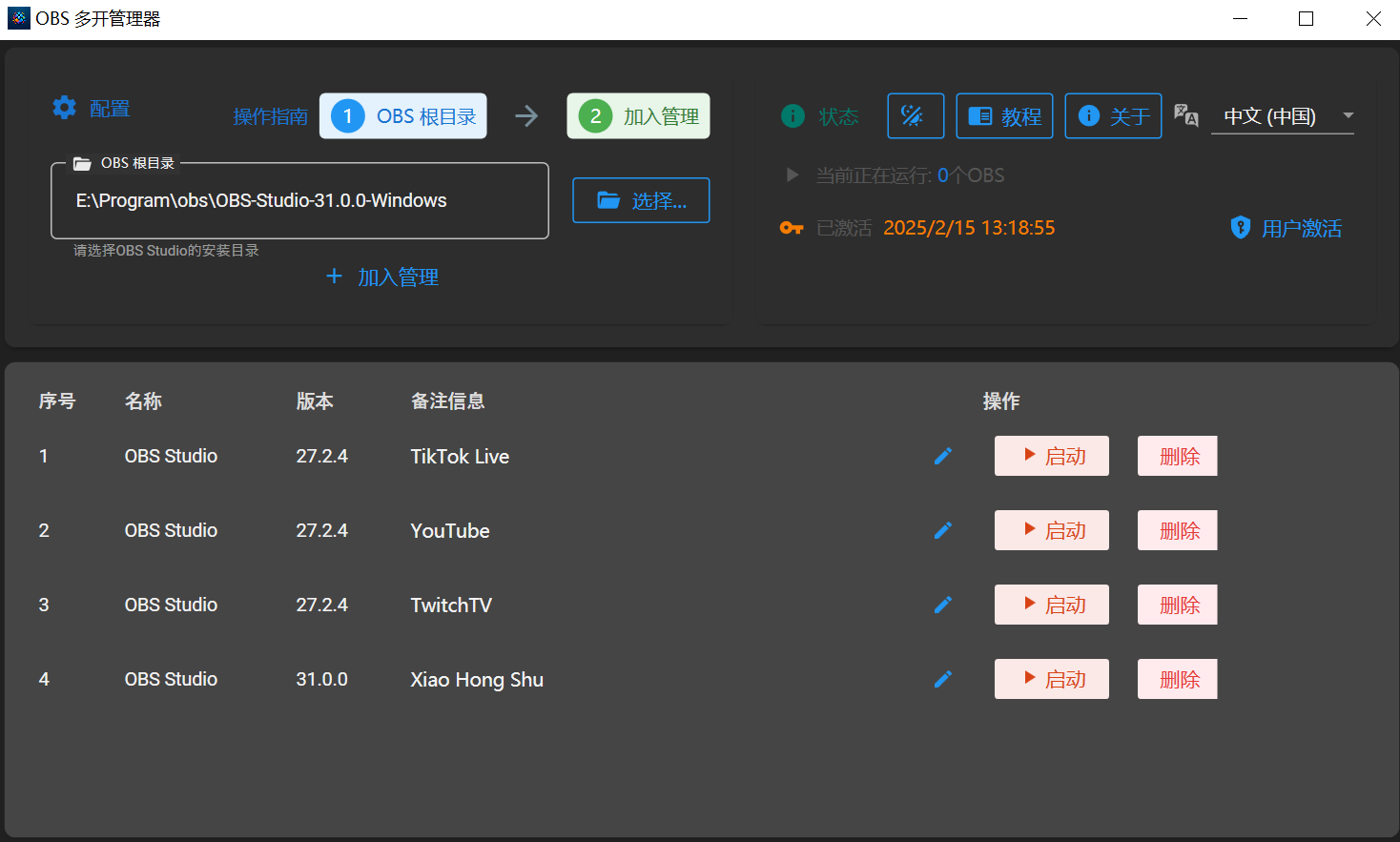
Task: Click the 名称 column header
Action: point(143,400)
